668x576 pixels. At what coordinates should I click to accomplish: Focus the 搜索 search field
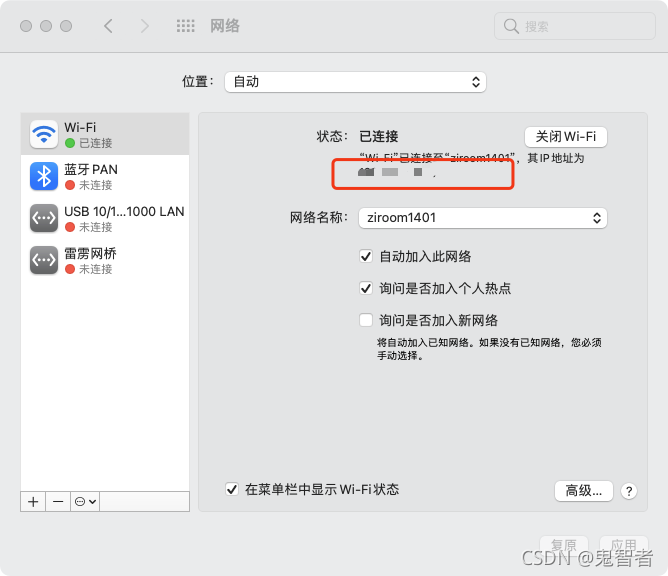pos(575,26)
